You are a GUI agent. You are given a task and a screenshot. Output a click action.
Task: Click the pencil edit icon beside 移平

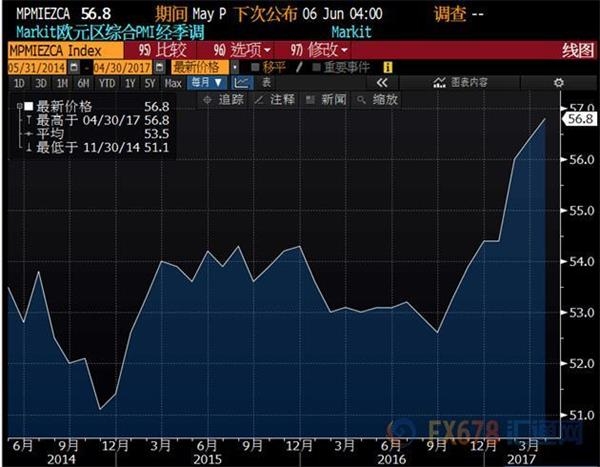(x=299, y=68)
